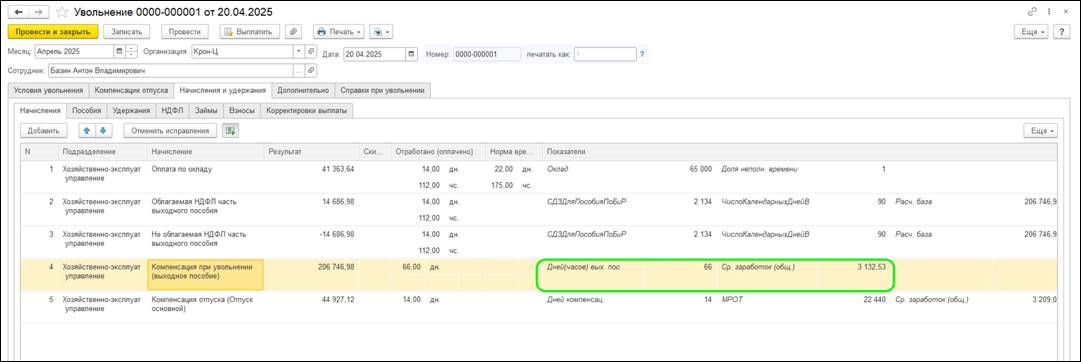Move row down with blue arrow
This screenshot has width=1081, height=362.
(103, 130)
